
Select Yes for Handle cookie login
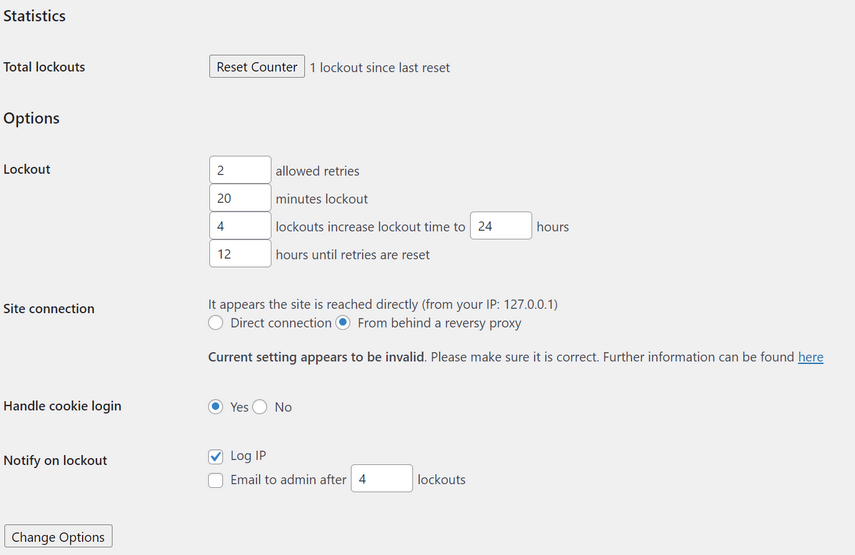tap(216, 407)
